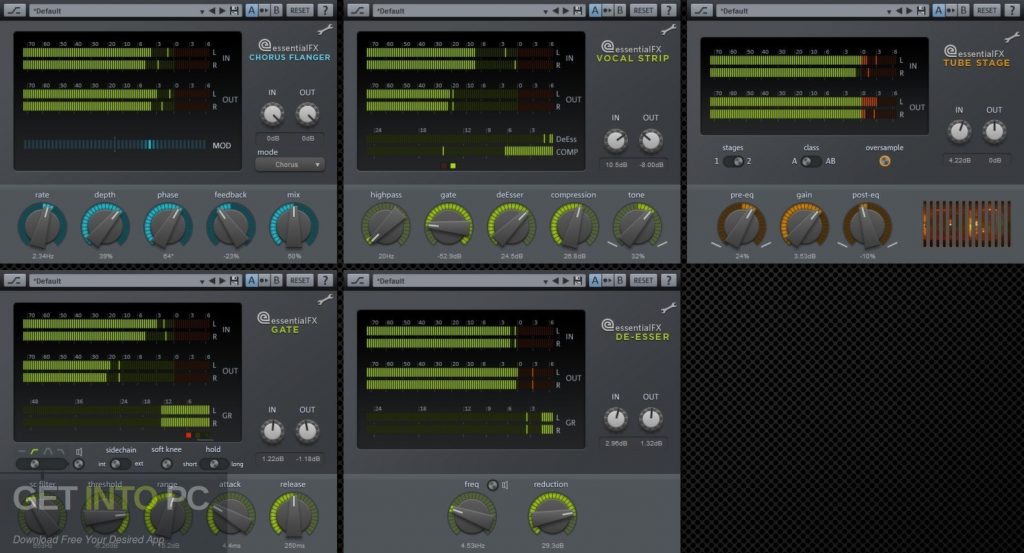1024x553 pixels.
Task: Click bypass icon in Chorus Flanger window
Action: pos(14,10)
